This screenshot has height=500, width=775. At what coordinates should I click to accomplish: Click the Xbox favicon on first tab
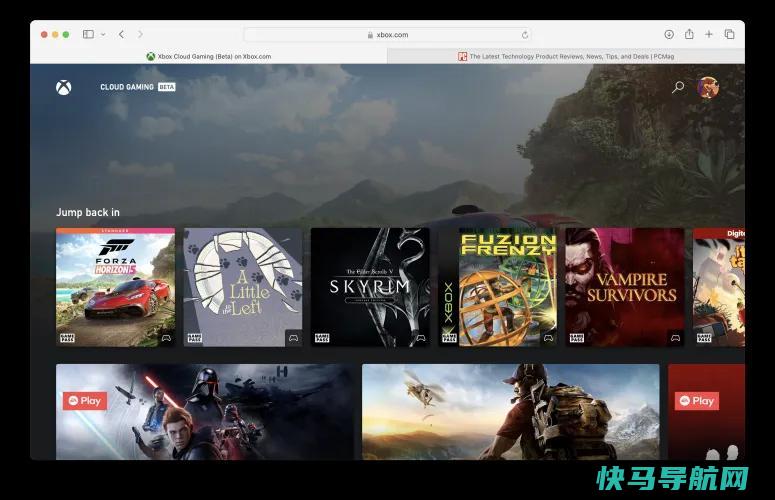coord(151,56)
